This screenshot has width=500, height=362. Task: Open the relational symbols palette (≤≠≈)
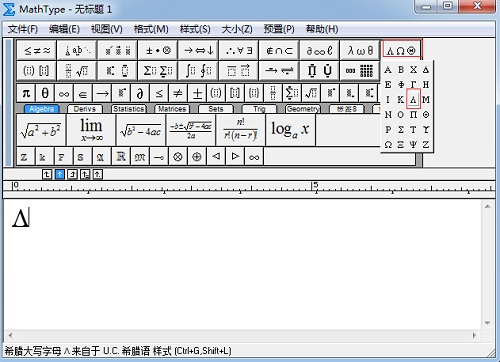pyautogui.click(x=37, y=50)
